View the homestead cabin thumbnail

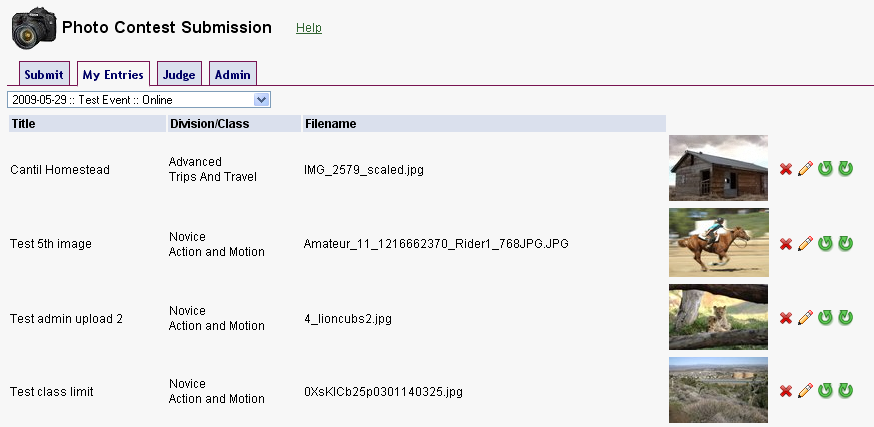pos(718,168)
